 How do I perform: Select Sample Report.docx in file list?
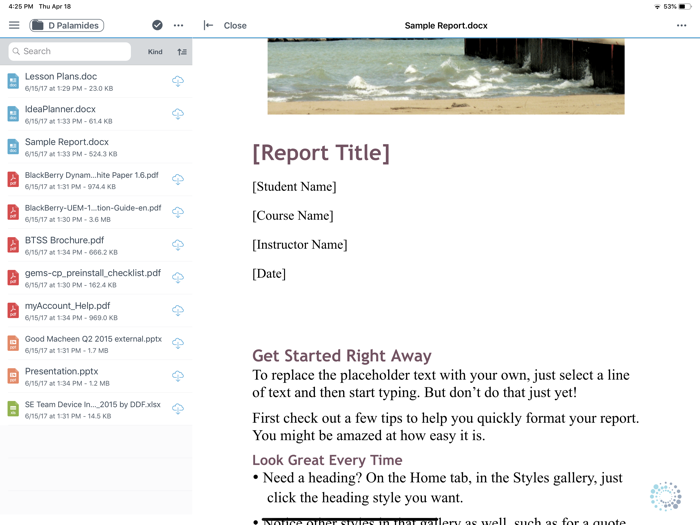click(x=96, y=147)
